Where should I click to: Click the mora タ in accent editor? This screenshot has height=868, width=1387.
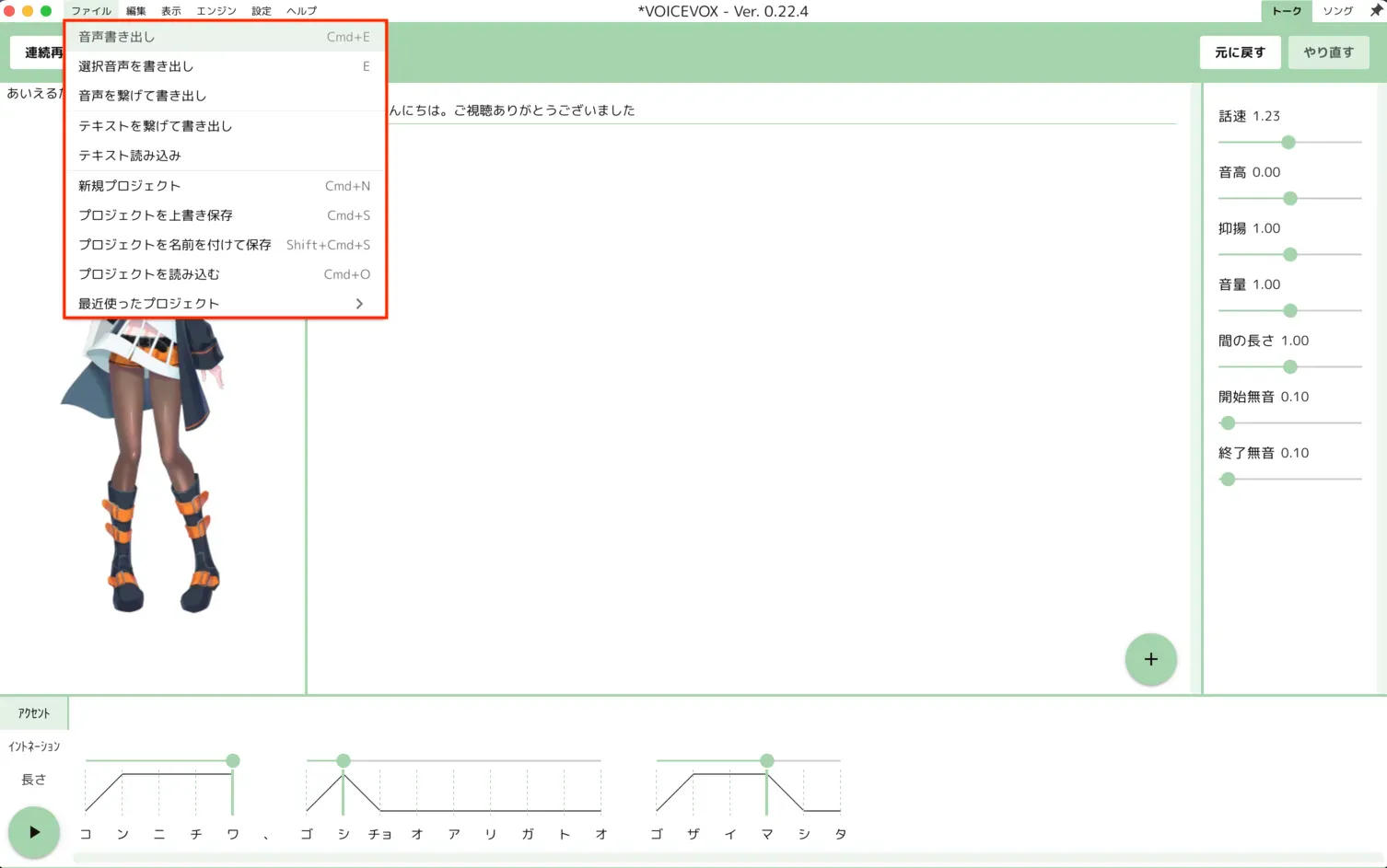841,834
